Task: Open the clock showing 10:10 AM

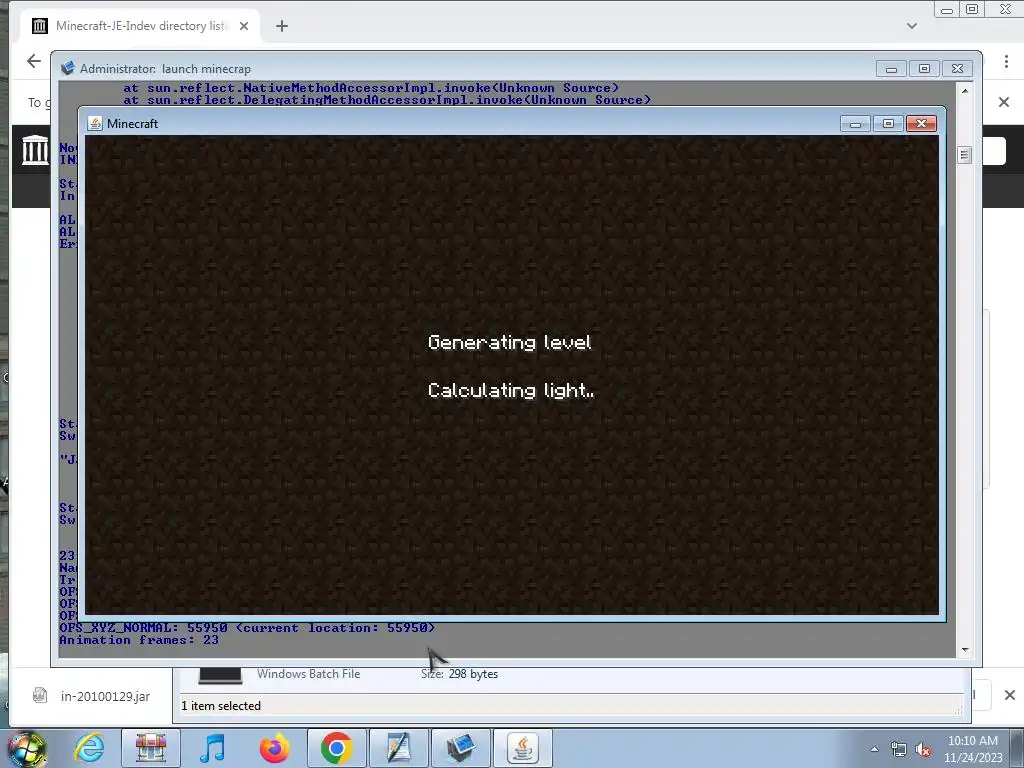Action: (x=972, y=741)
